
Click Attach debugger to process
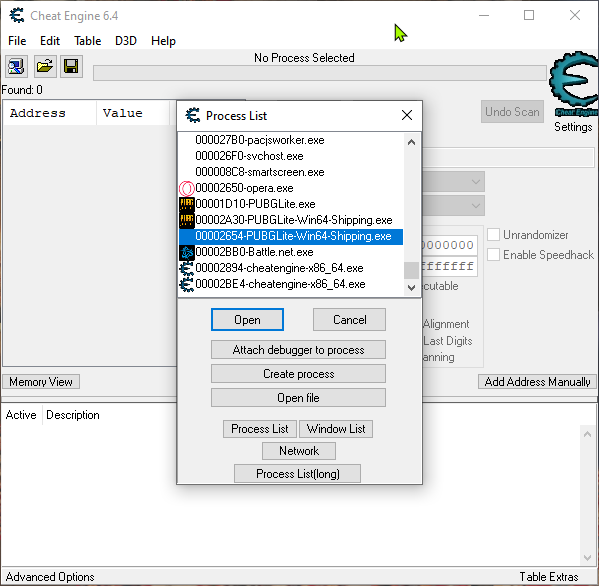[x=298, y=350]
